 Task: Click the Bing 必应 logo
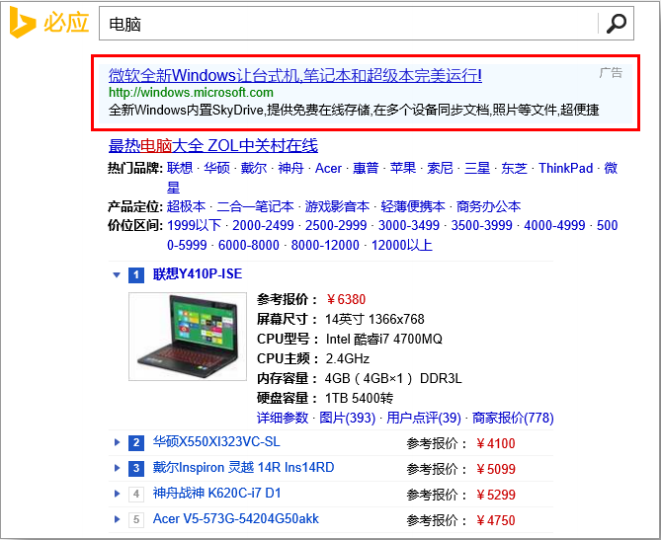(x=50, y=23)
